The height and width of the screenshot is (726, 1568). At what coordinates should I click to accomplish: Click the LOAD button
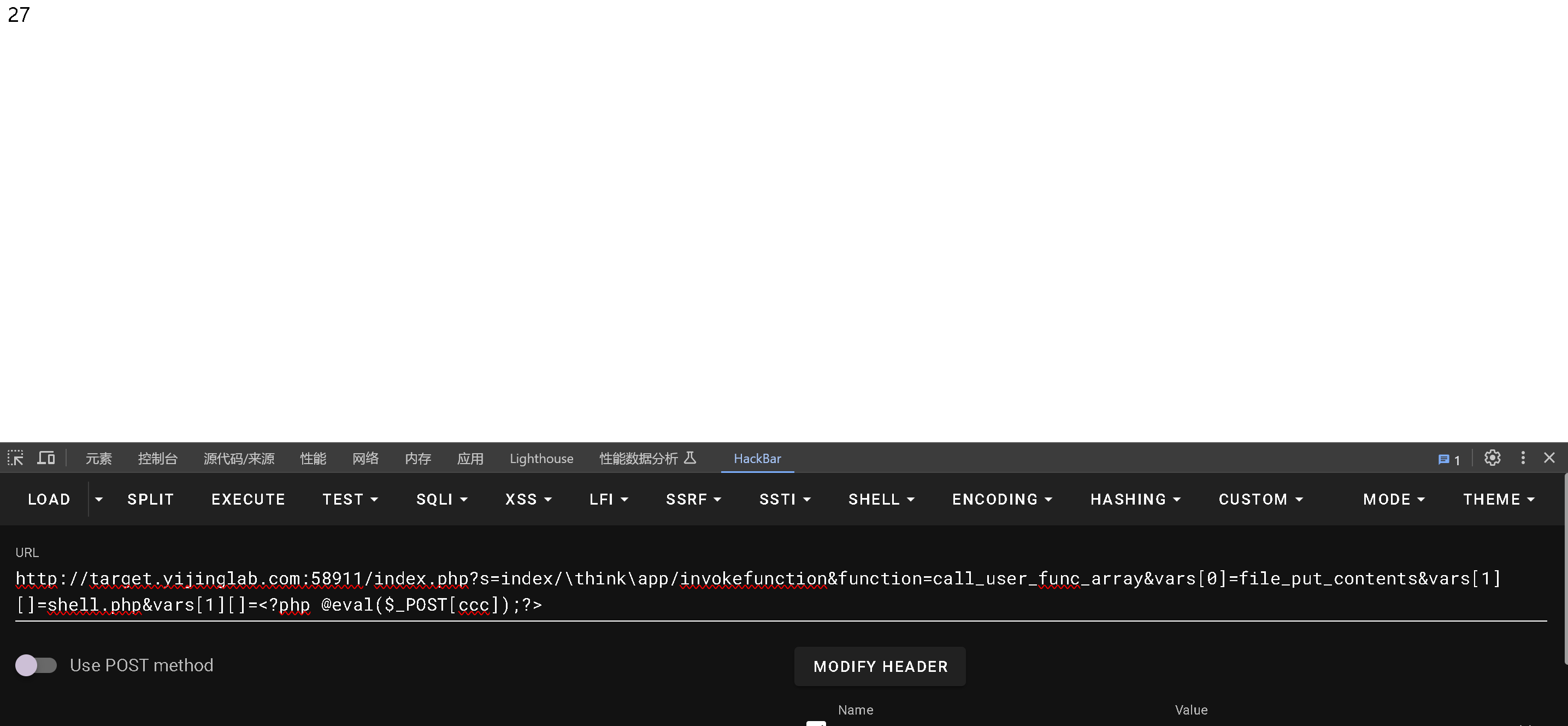[x=49, y=500]
